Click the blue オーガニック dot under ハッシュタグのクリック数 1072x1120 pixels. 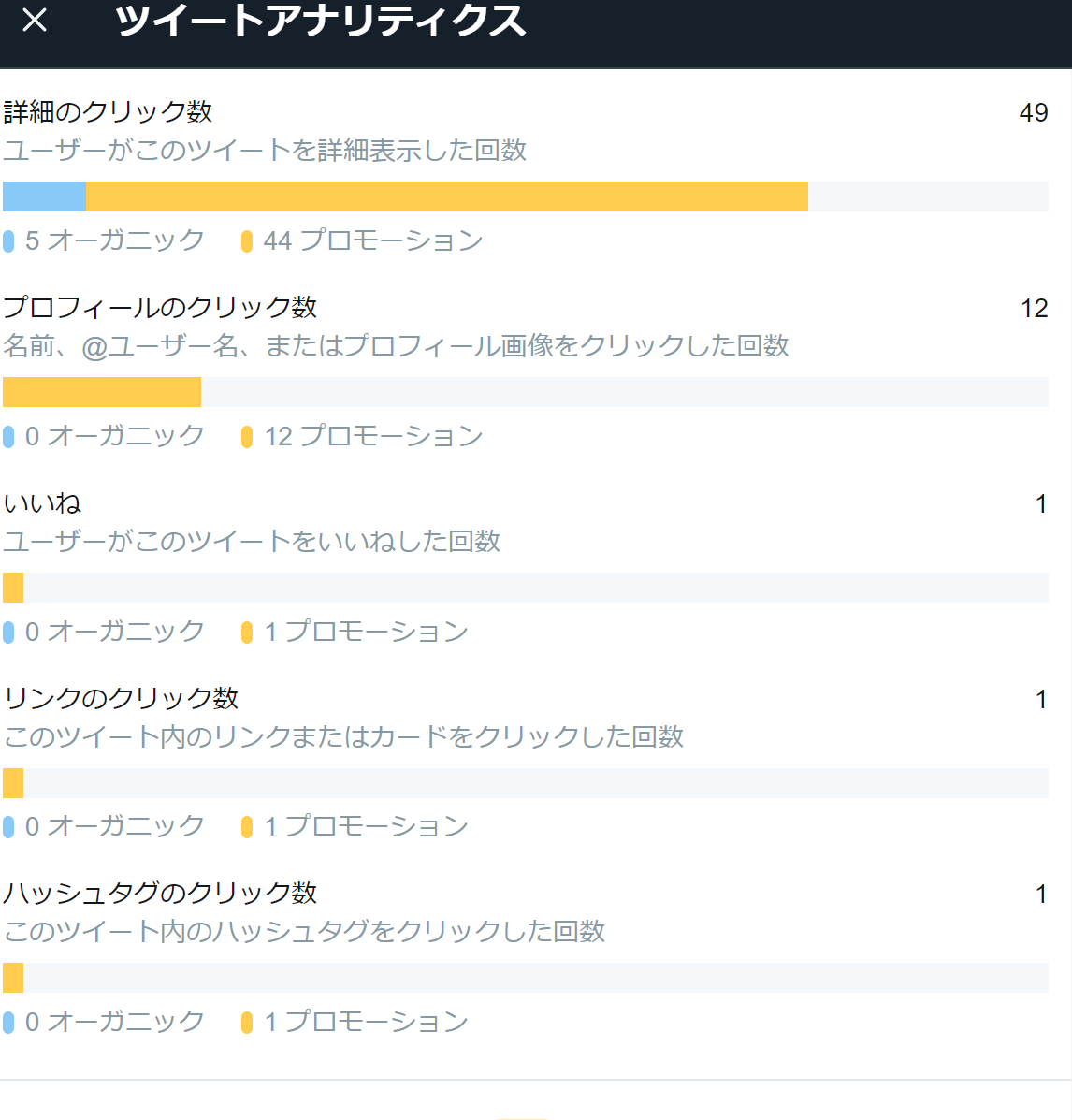click(x=8, y=1022)
